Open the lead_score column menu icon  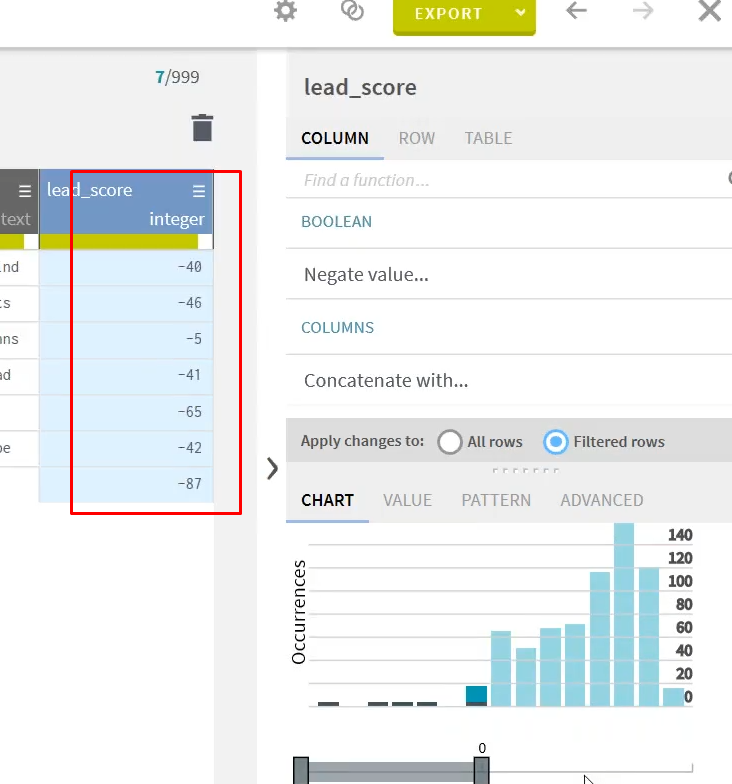(x=199, y=191)
